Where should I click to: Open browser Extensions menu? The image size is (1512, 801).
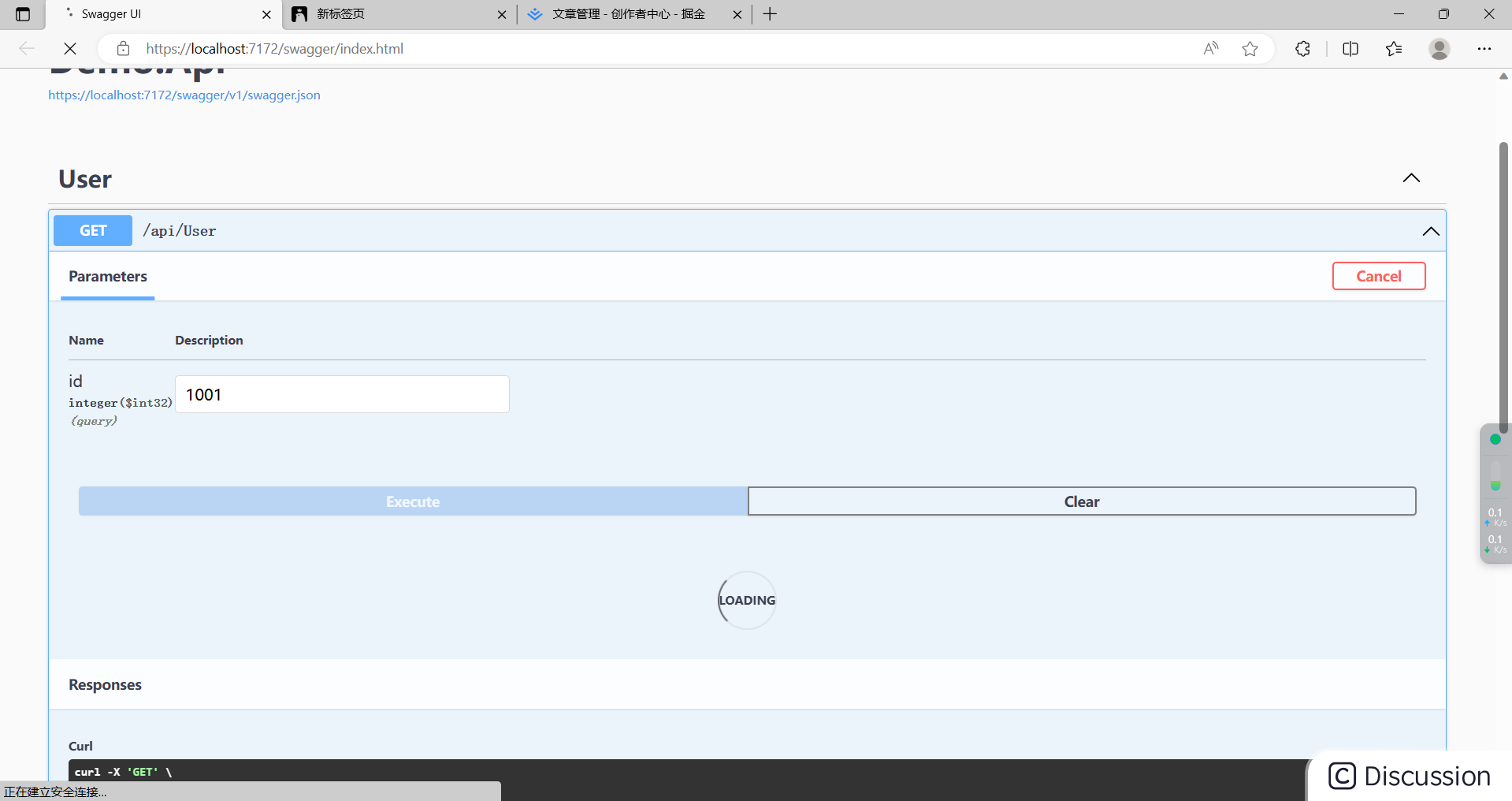point(1302,49)
